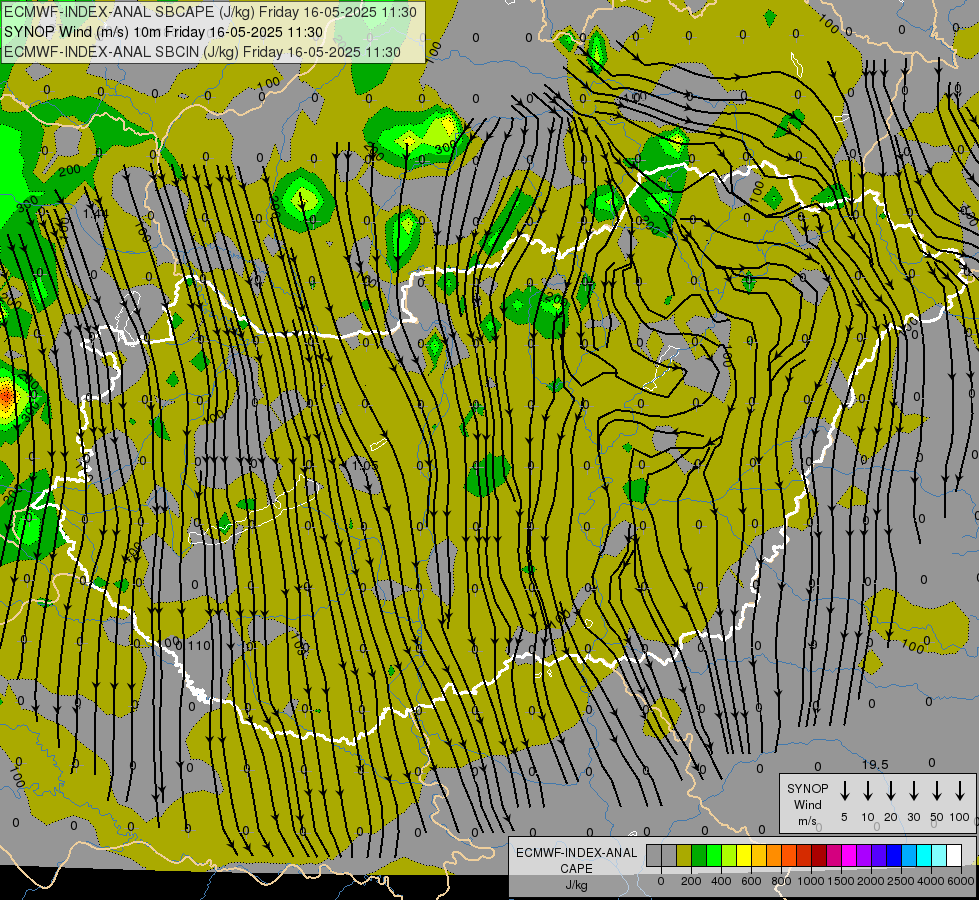Click the 'SYNOP Wind (m/s) 10m' title line
The image size is (979, 900).
click(x=163, y=32)
